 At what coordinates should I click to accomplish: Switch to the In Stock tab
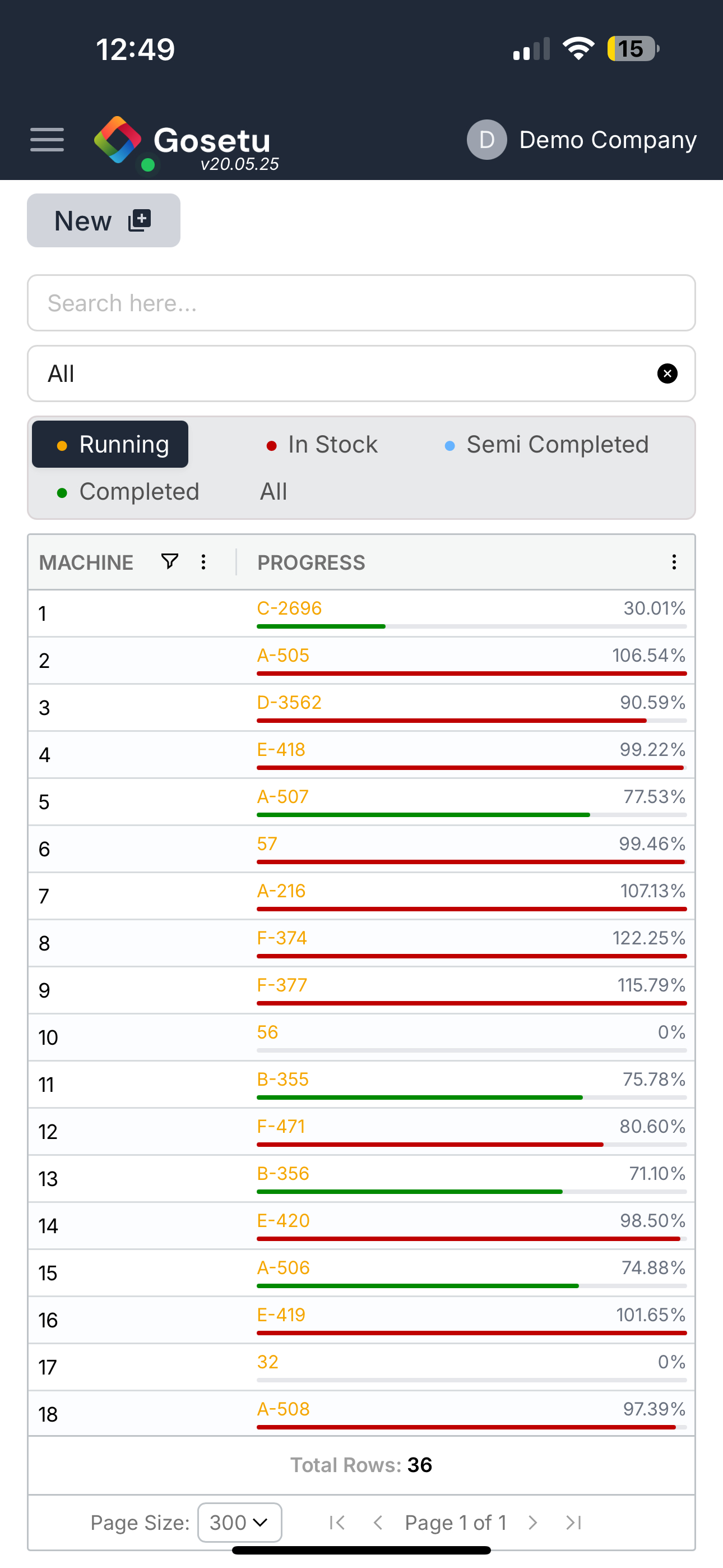[x=322, y=444]
